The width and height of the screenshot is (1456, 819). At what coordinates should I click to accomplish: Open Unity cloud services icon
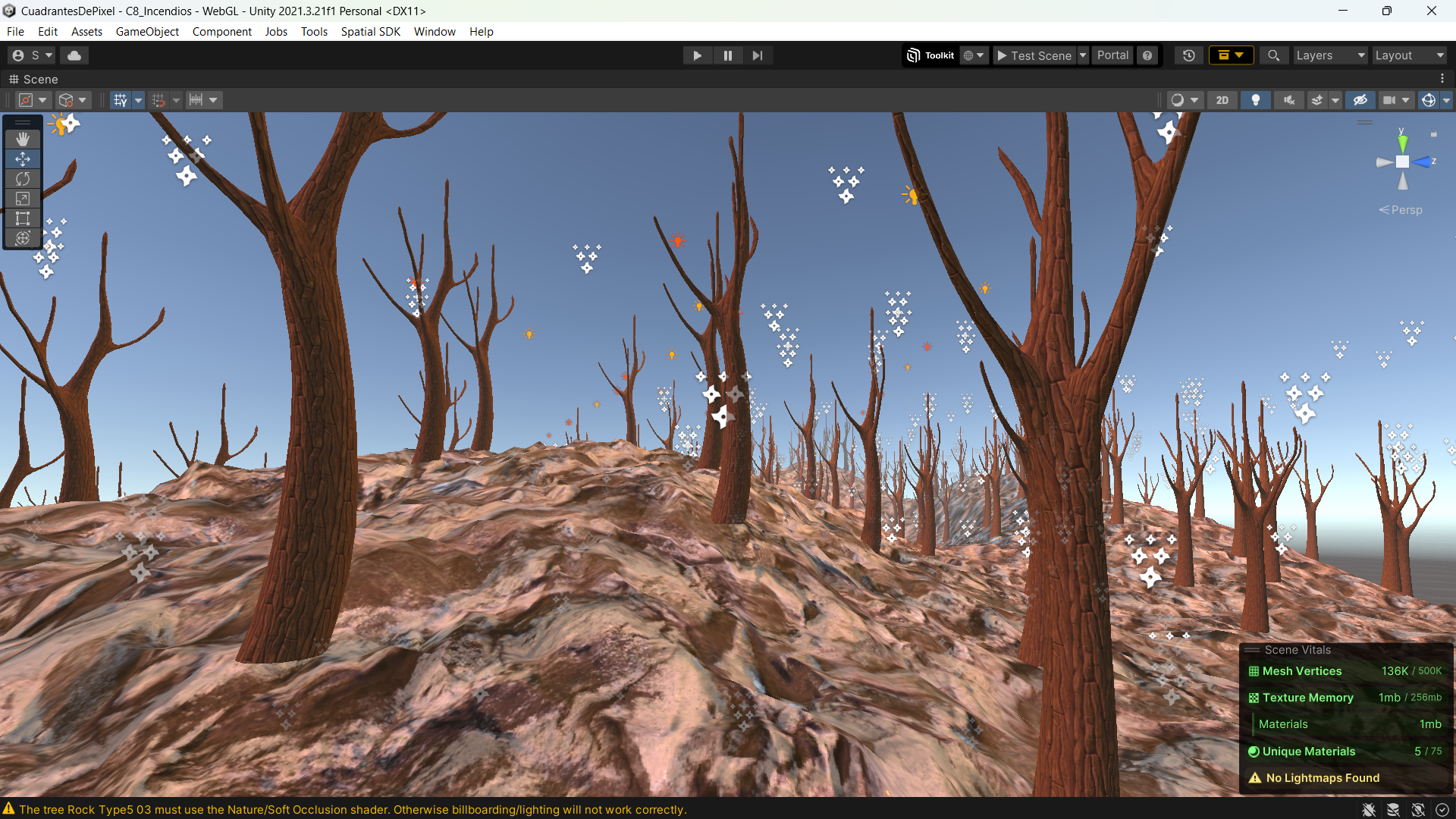click(74, 55)
